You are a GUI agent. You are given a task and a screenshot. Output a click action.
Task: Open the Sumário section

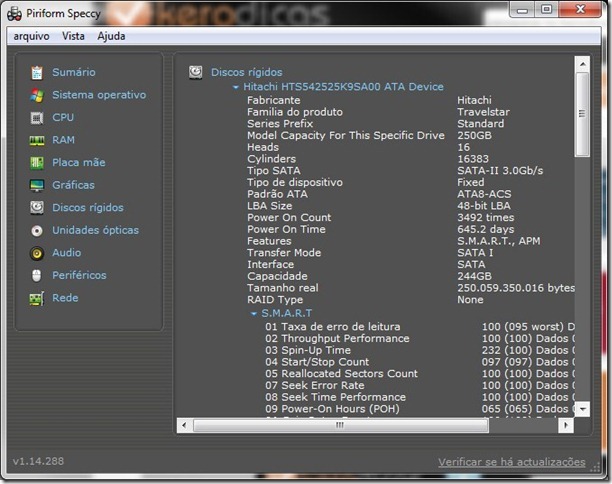[x=74, y=72]
